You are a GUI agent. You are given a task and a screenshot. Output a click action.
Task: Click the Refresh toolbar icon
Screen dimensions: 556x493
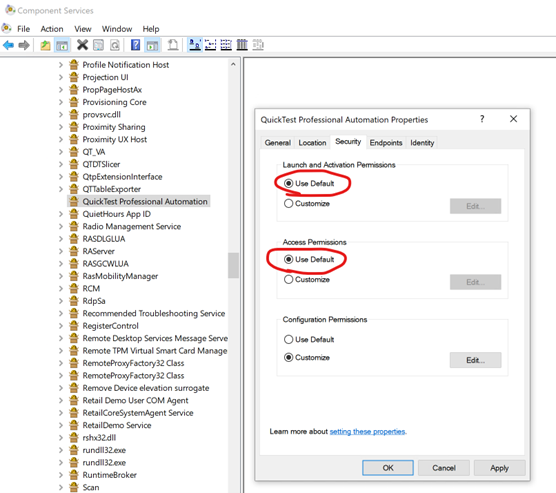click(115, 45)
